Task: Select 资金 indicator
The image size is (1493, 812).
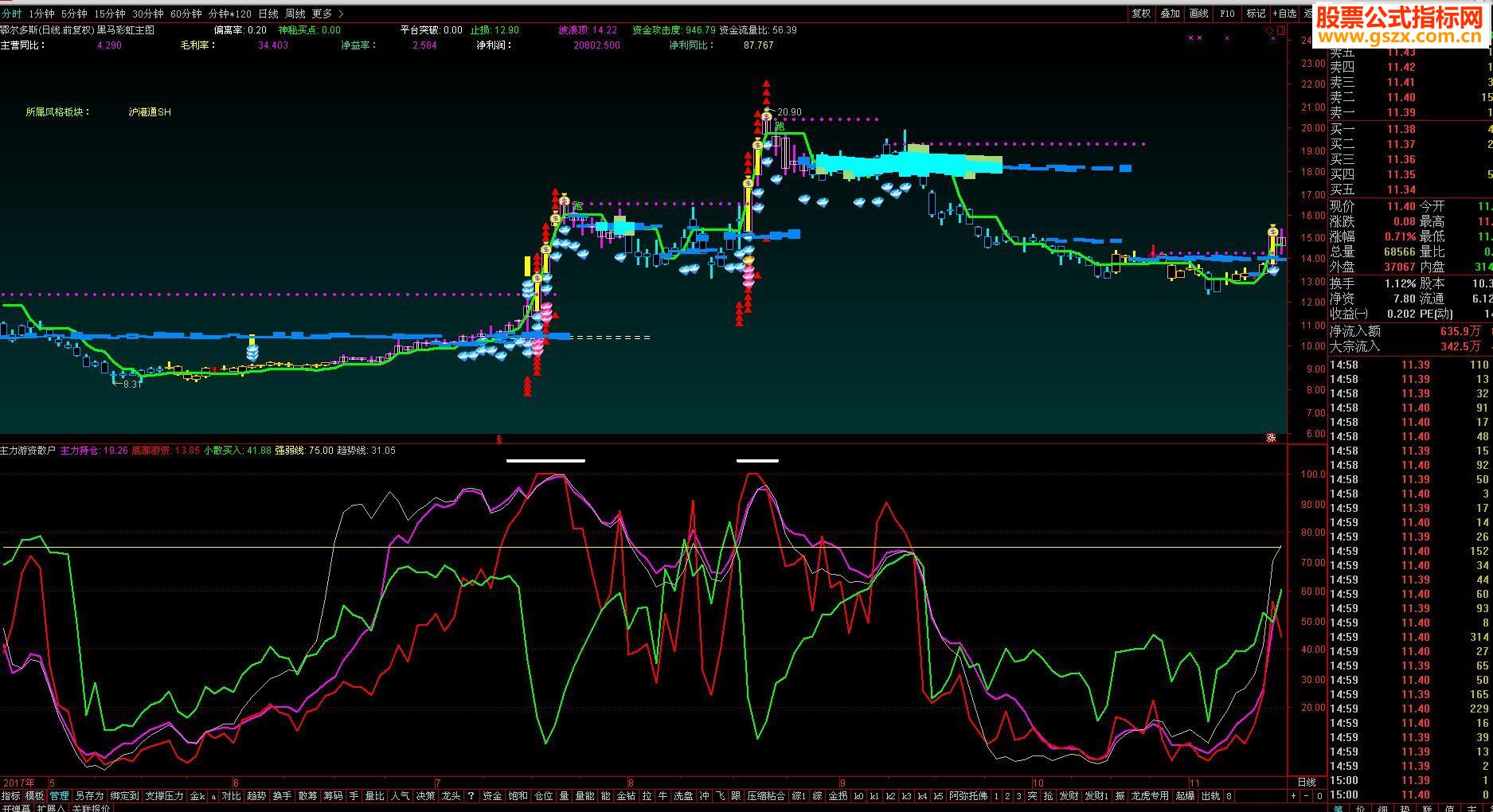Action: click(492, 796)
